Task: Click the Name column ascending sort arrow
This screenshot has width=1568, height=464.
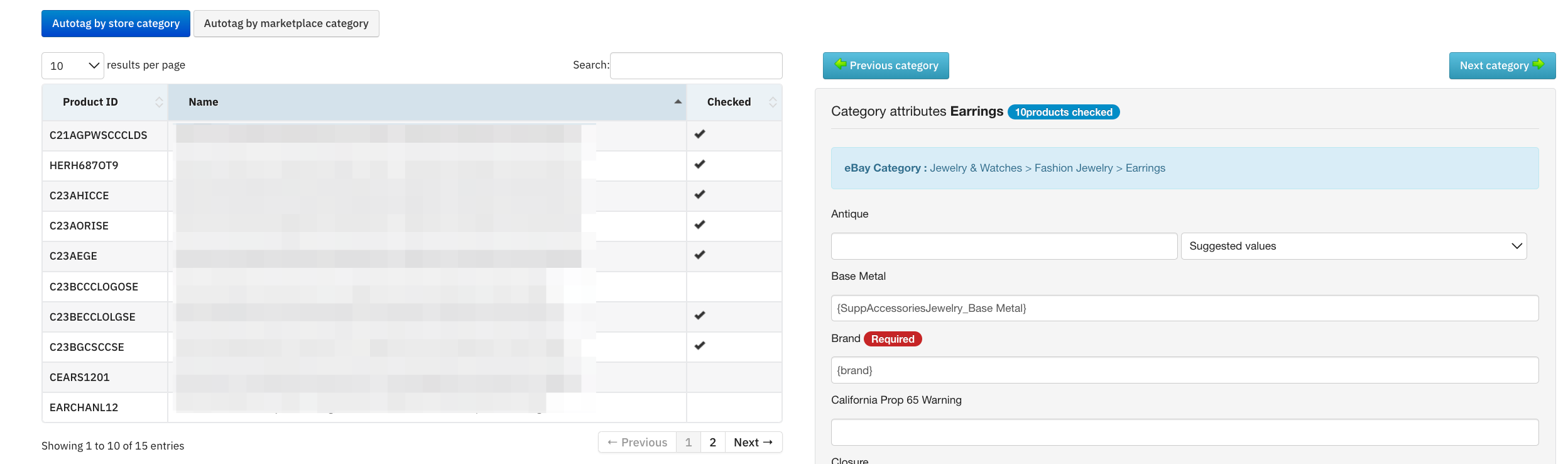Action: click(678, 102)
